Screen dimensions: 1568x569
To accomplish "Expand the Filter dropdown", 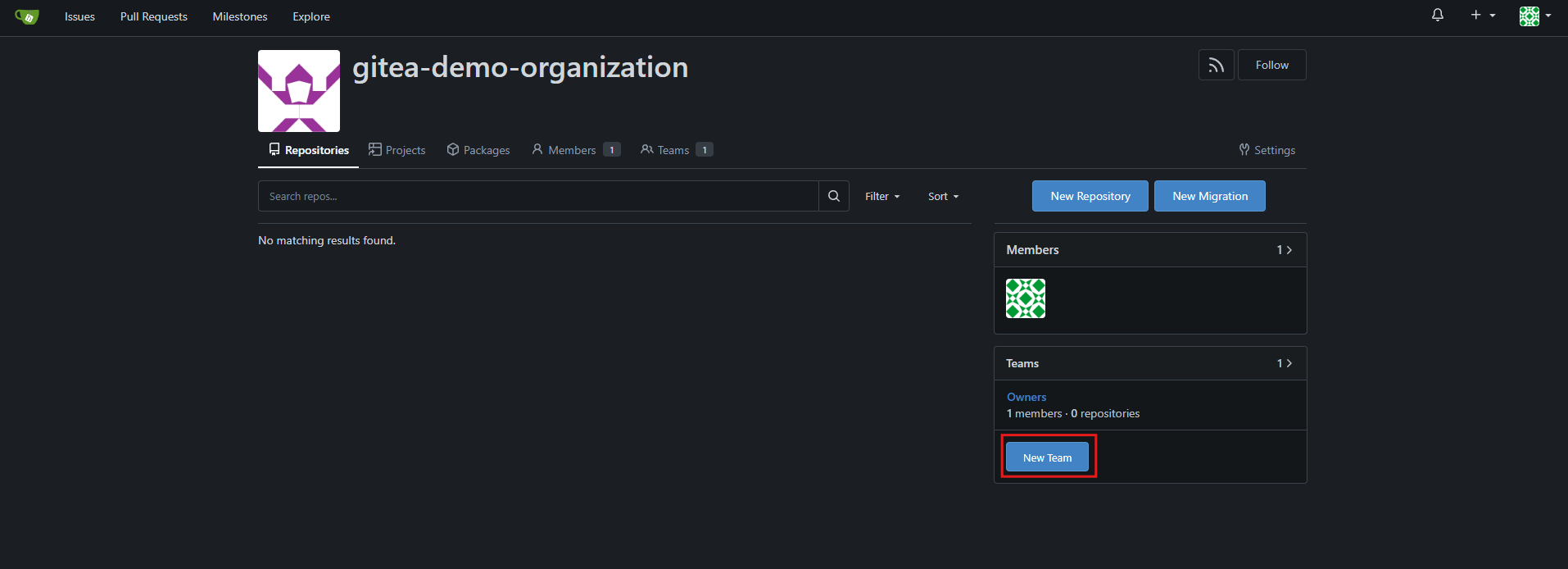I will 882,196.
